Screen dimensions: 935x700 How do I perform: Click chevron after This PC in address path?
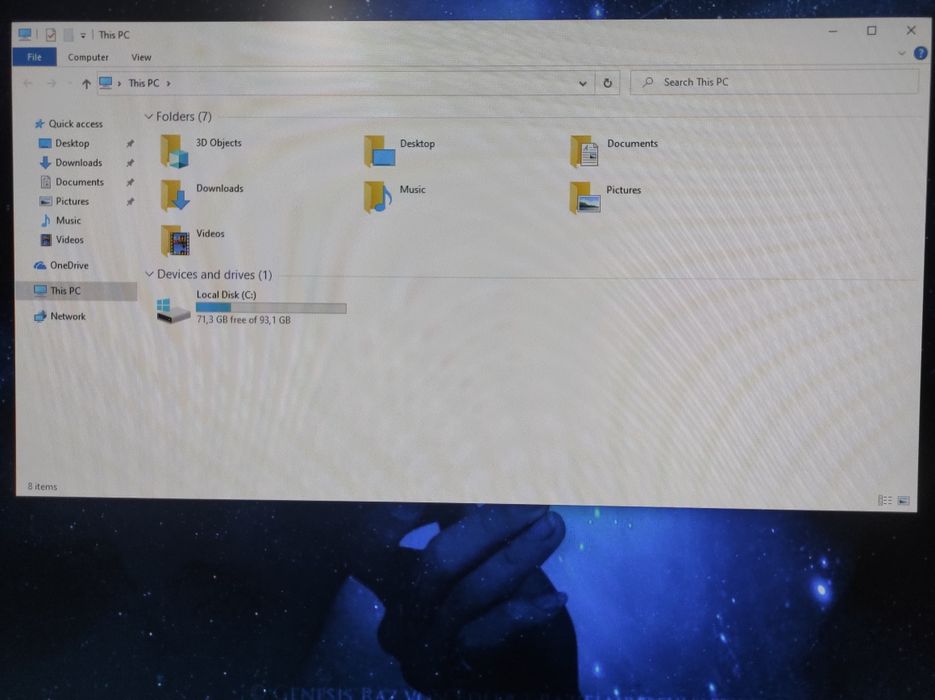168,83
